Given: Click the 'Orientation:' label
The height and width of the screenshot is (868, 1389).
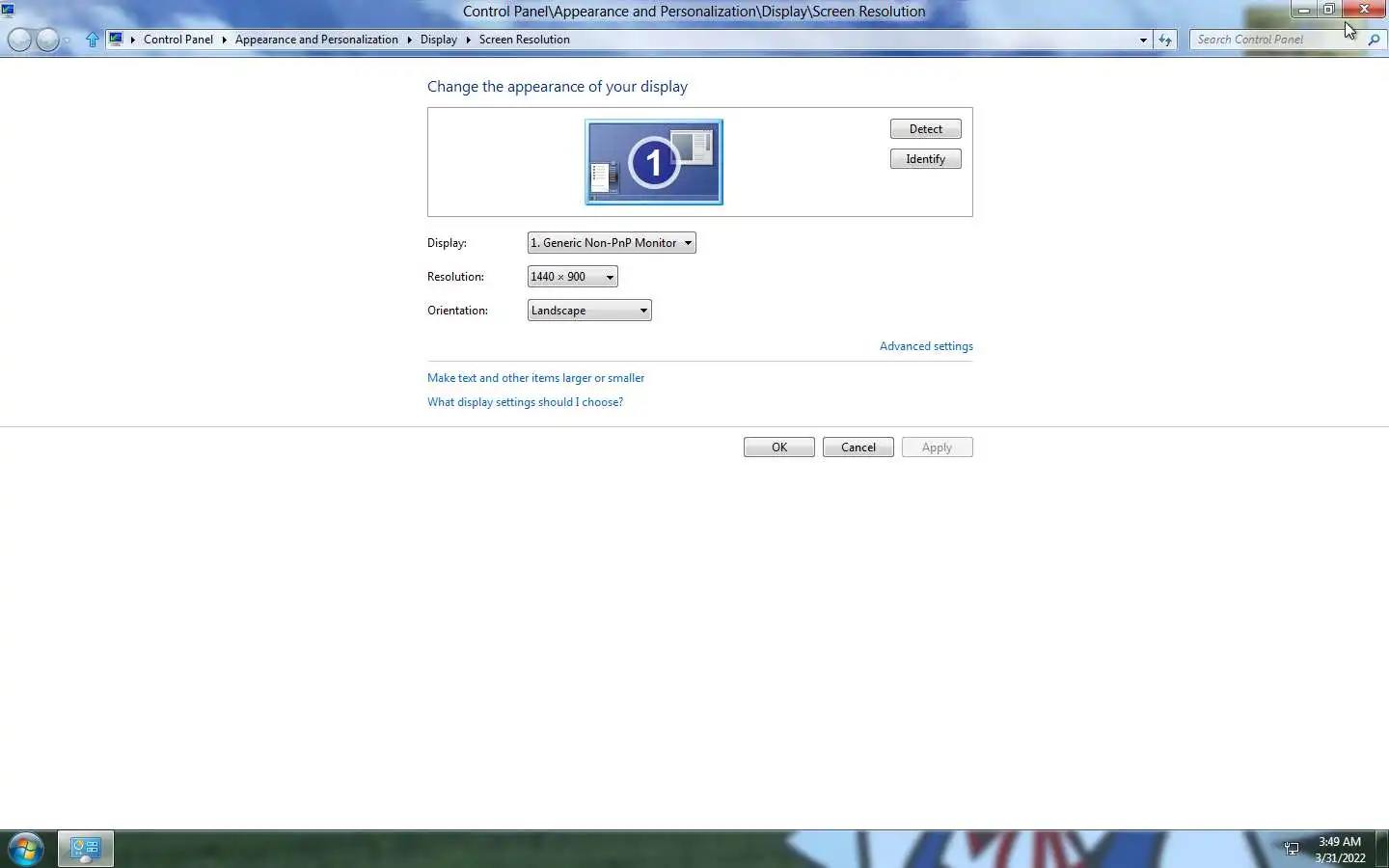Looking at the screenshot, I should [x=458, y=311].
